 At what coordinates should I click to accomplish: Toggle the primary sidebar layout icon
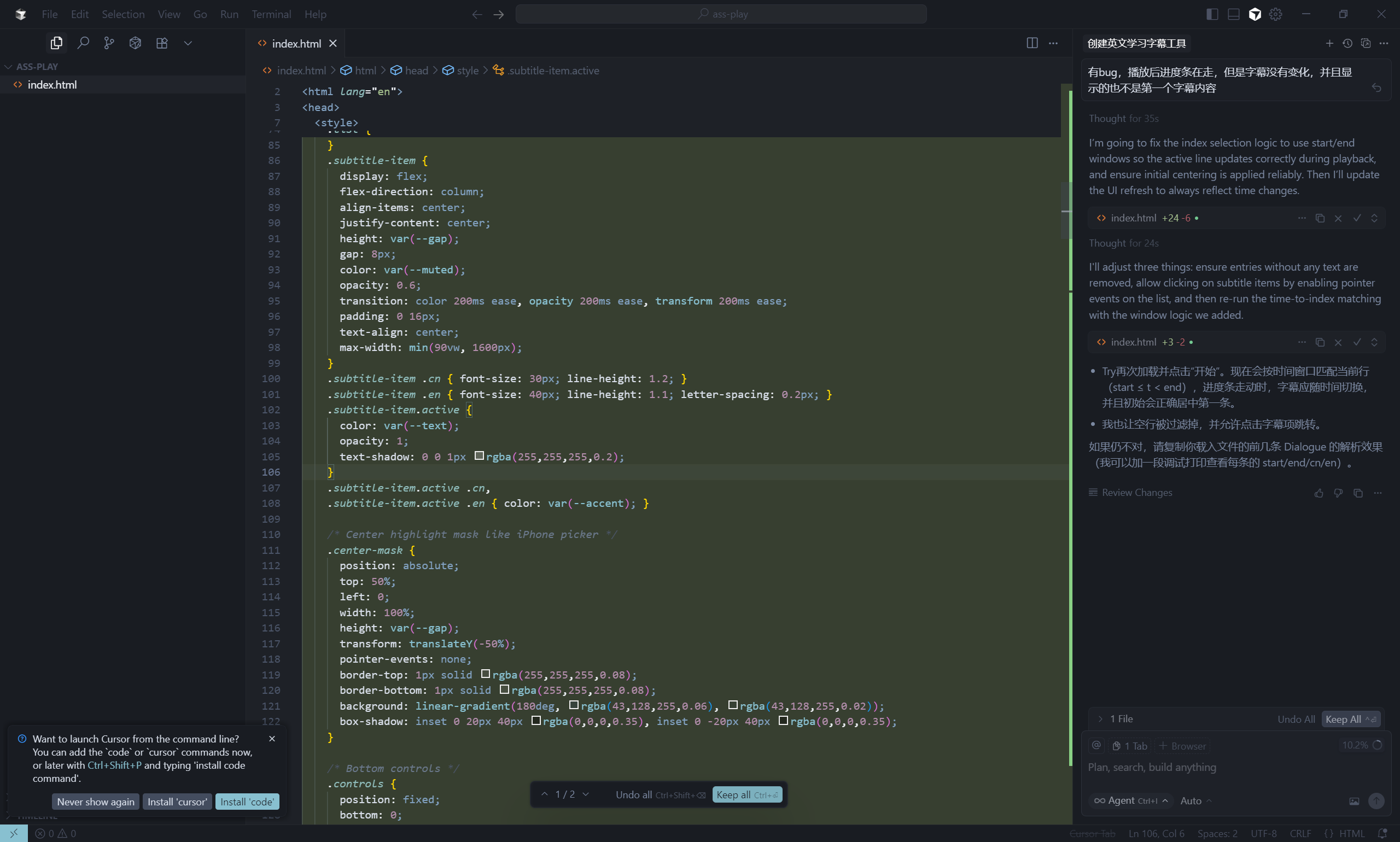coord(1211,14)
